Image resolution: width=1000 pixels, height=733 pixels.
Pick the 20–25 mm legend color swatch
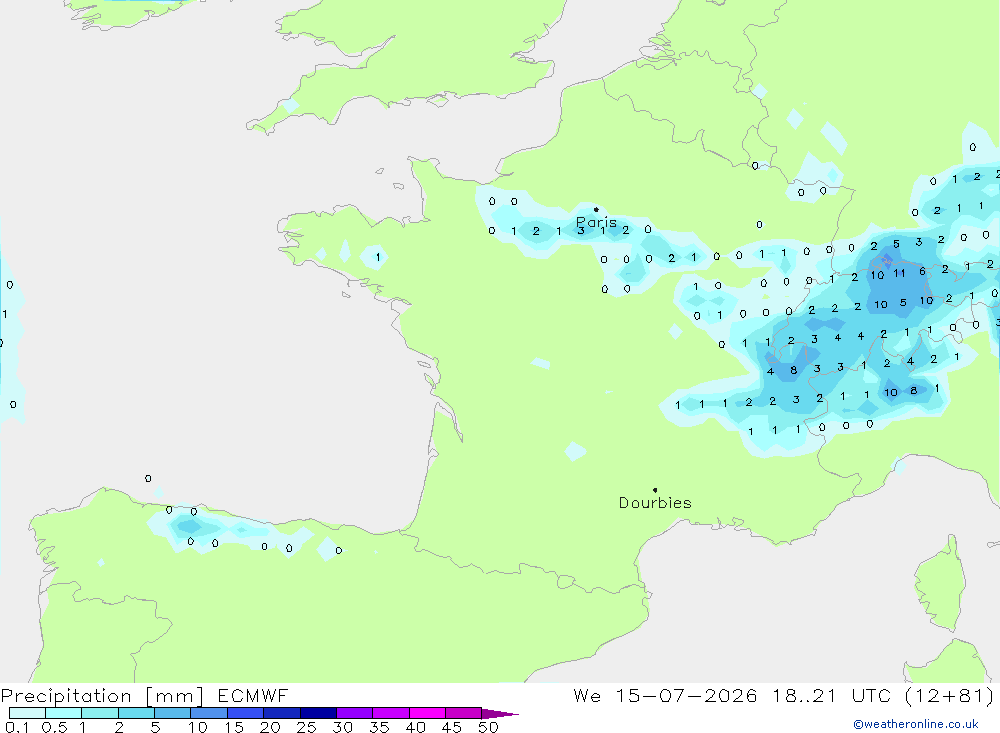[x=281, y=713]
